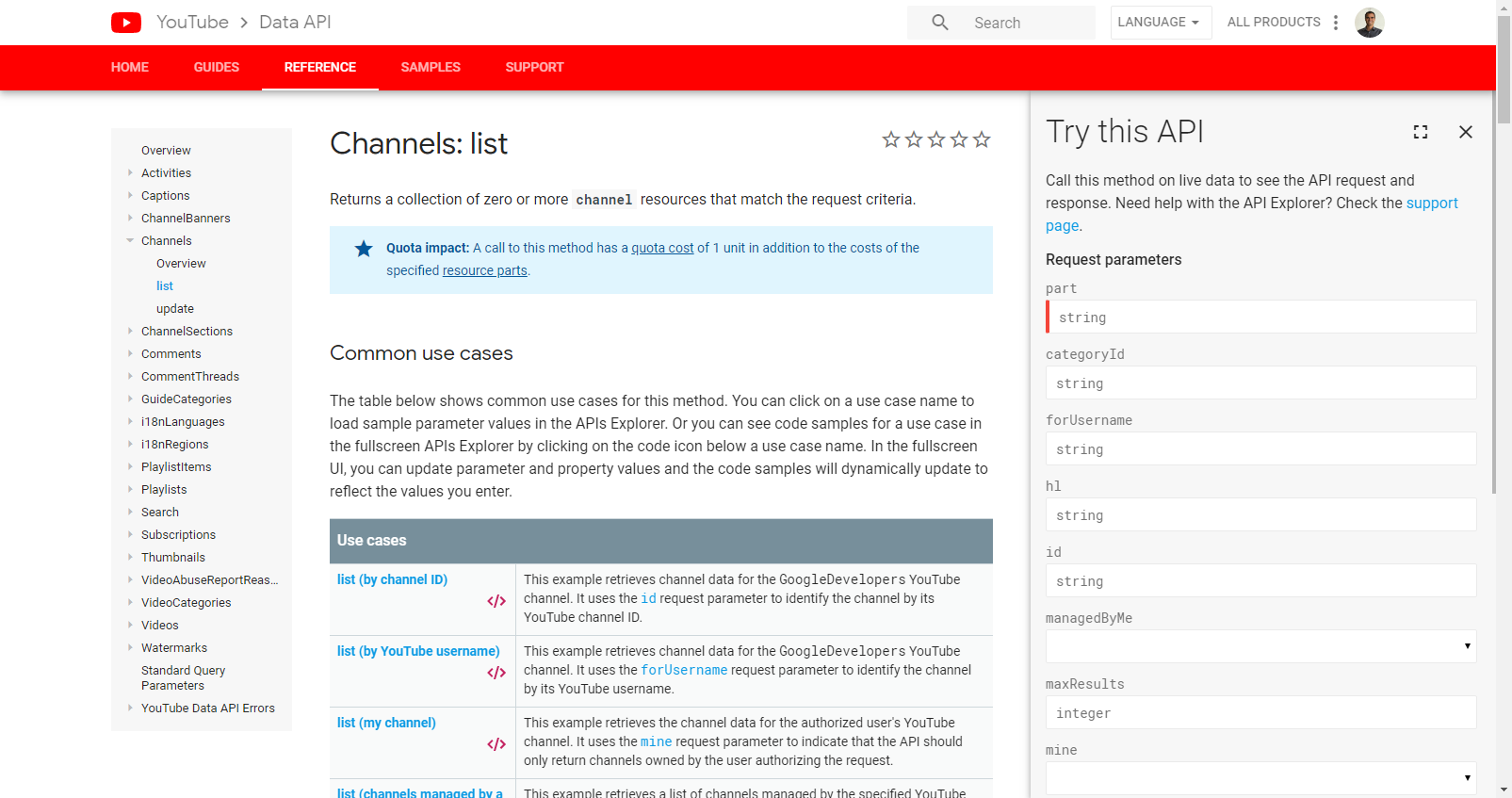This screenshot has height=798, width=1512.
Task: Click the list (my channel) use case
Action: point(386,723)
